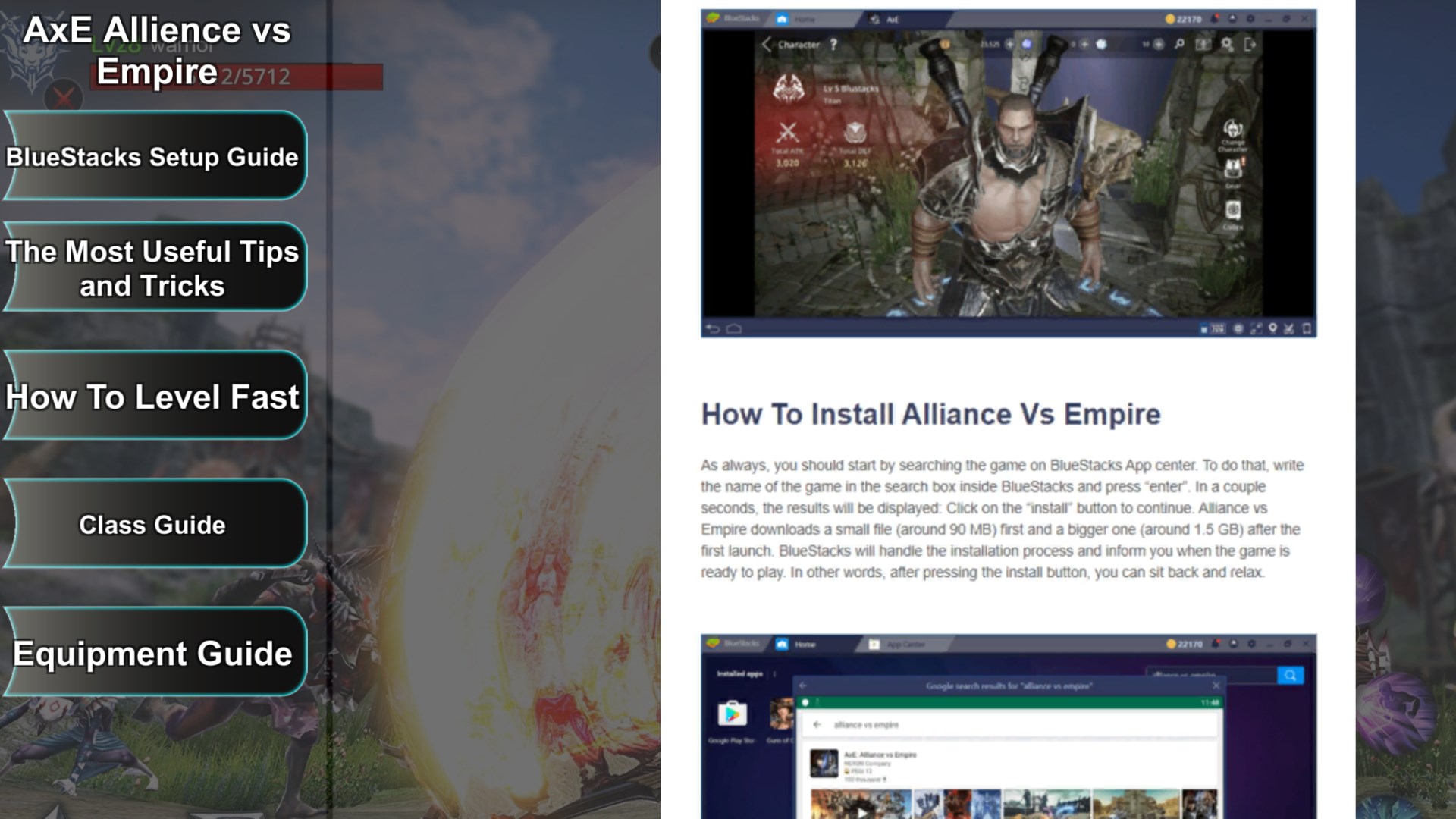
Task: Click the blue search button in BlueStacks
Action: click(1290, 675)
